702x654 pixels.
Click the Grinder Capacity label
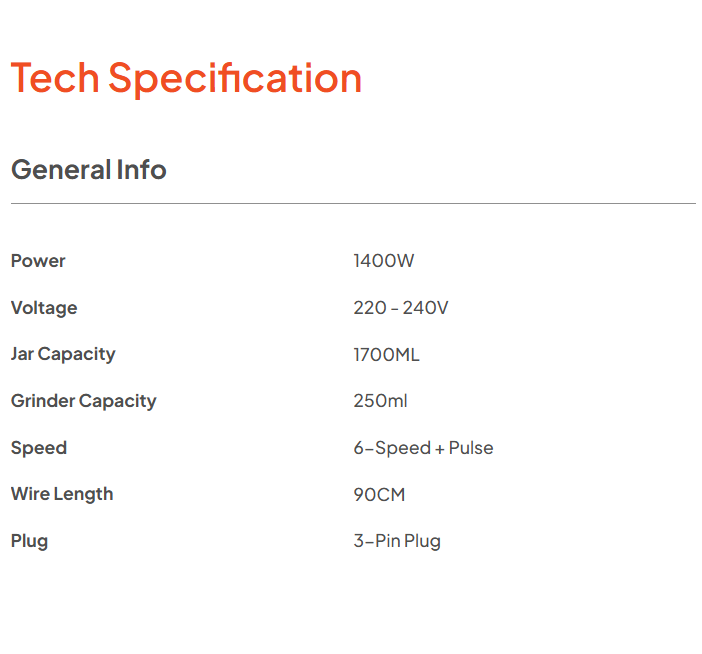pos(84,402)
